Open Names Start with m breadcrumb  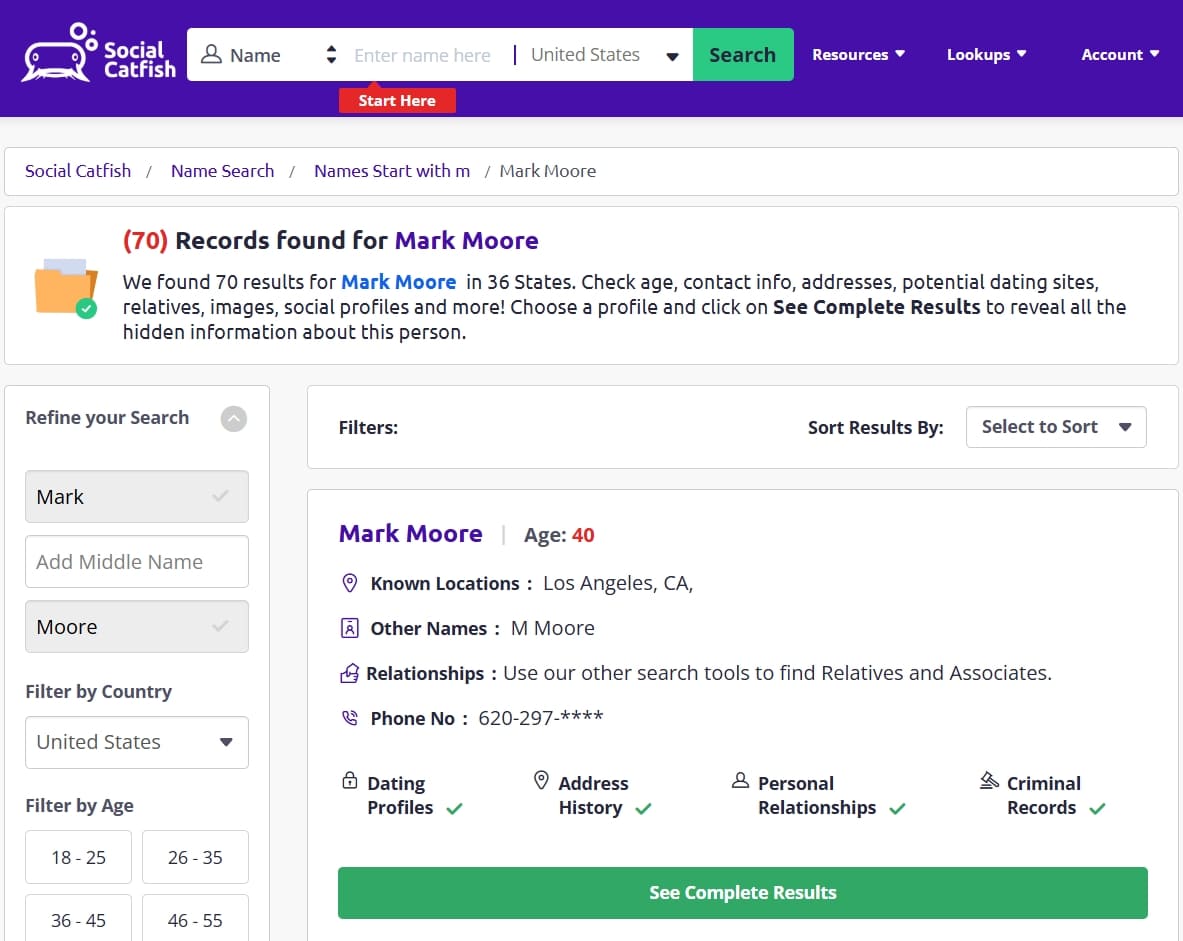392,171
